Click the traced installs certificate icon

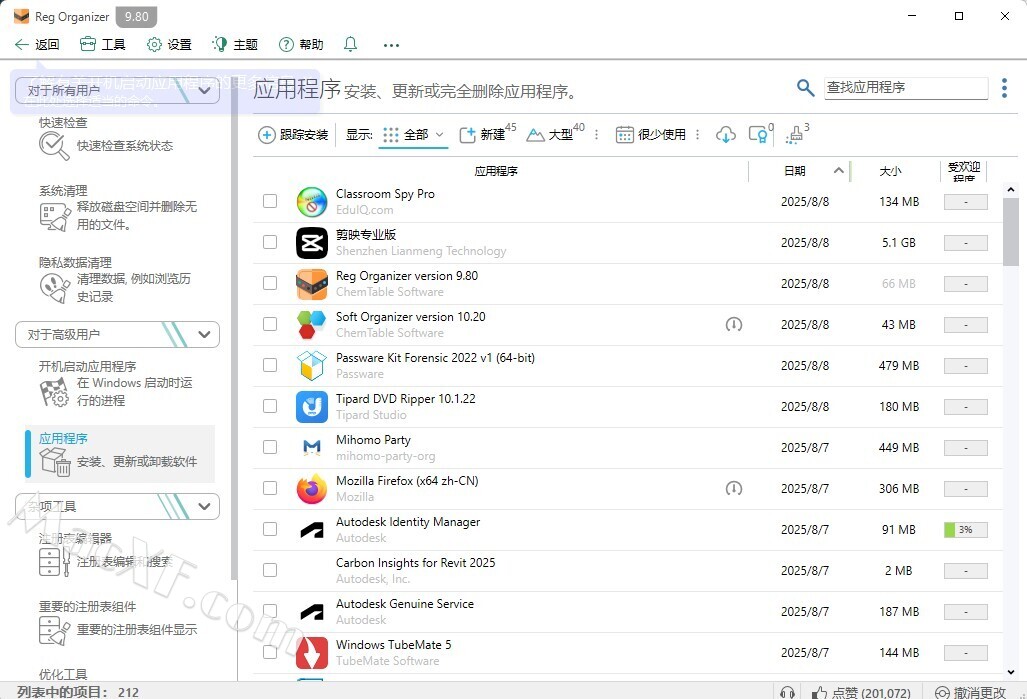click(760, 134)
